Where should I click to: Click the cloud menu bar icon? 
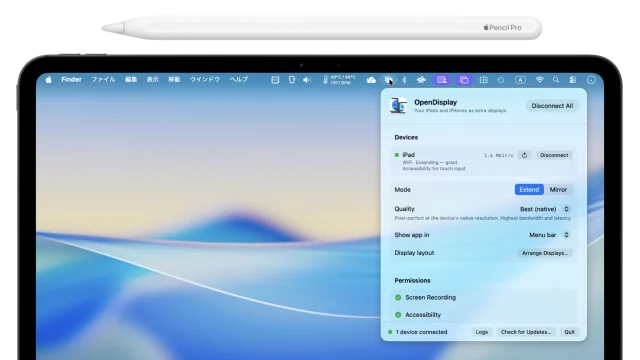pyautogui.click(x=371, y=80)
